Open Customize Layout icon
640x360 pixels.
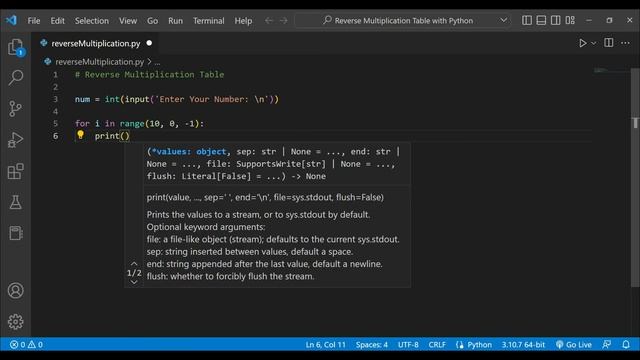(x=570, y=20)
